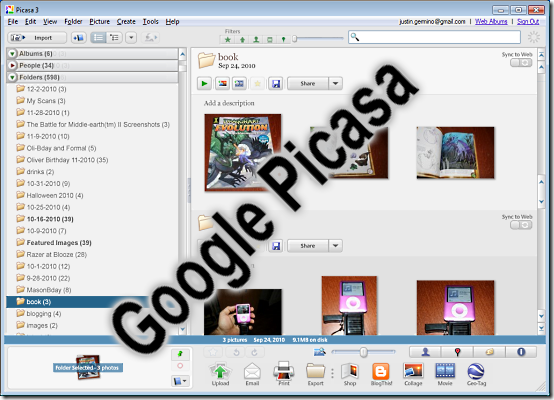Filter by photos with faces
This screenshot has height=400, width=554.
(256, 40)
